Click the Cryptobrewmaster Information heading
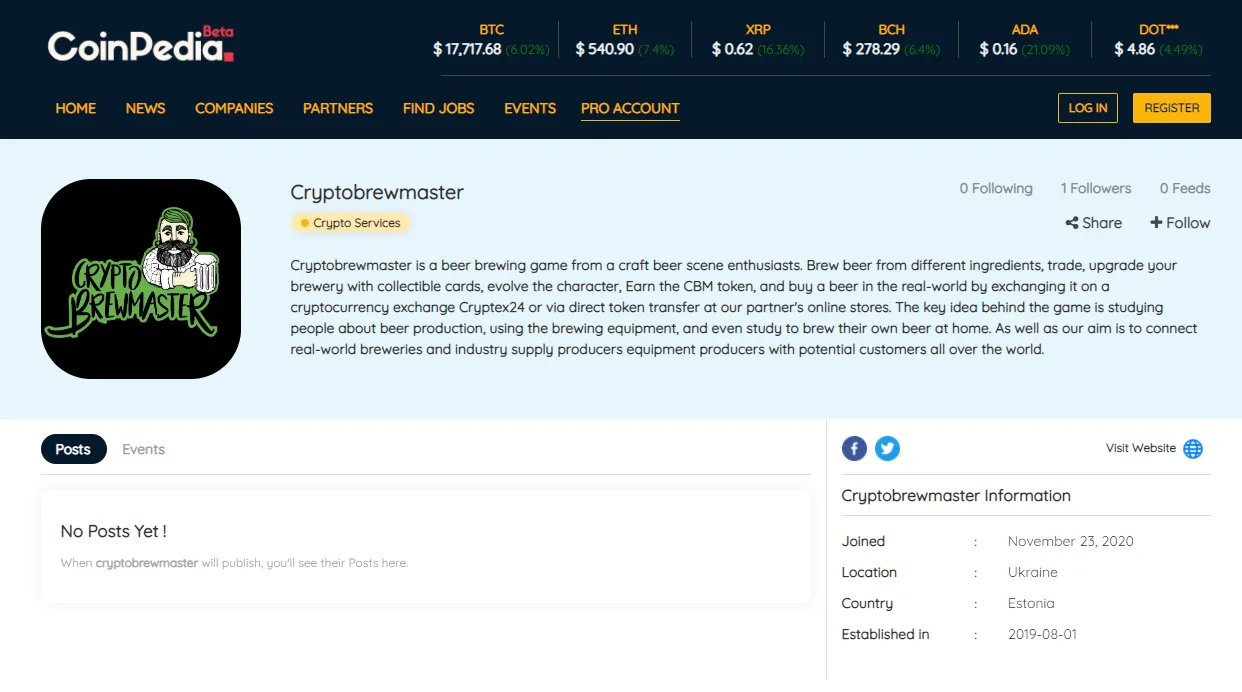The height and width of the screenshot is (692, 1242). [956, 496]
